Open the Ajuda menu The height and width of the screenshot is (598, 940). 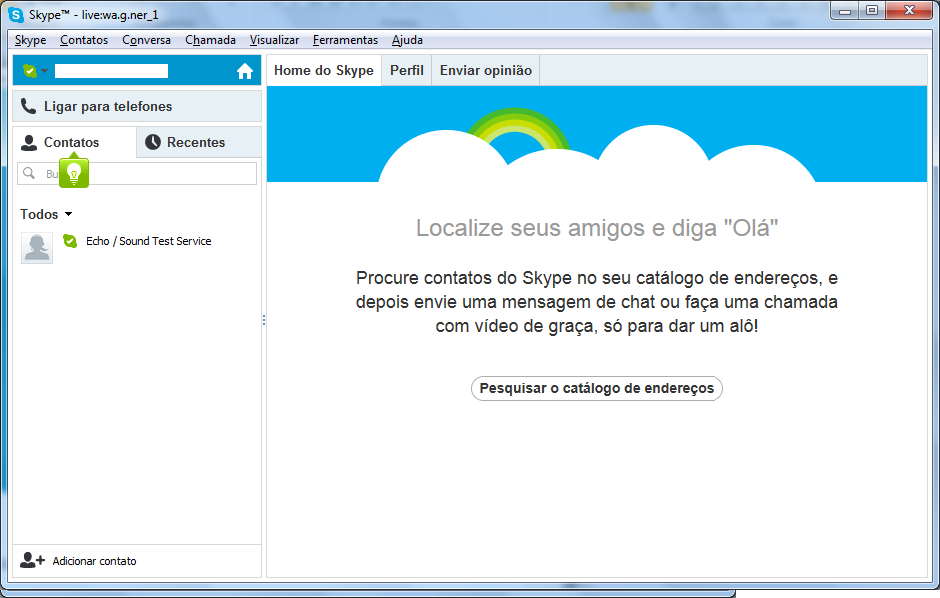tap(408, 40)
